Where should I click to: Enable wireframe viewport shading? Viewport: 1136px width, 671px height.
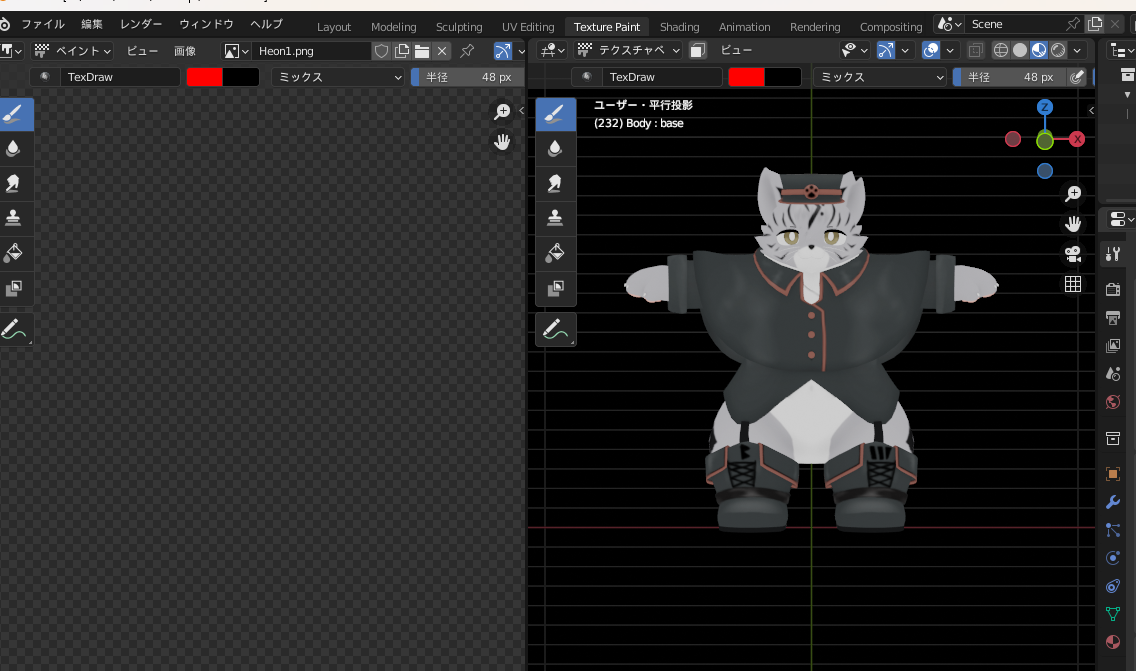1001,50
